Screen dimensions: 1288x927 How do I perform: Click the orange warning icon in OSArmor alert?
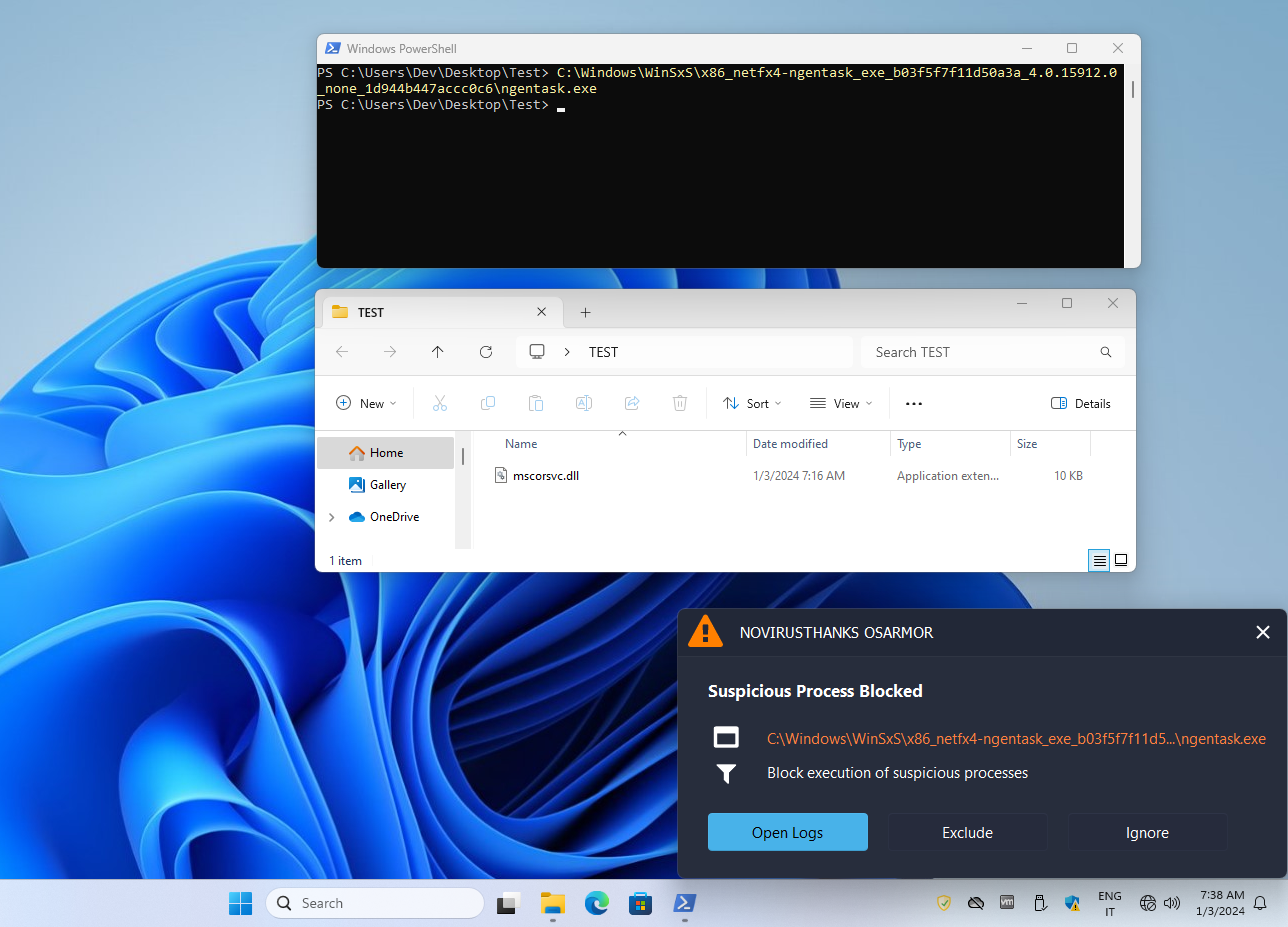click(x=705, y=632)
